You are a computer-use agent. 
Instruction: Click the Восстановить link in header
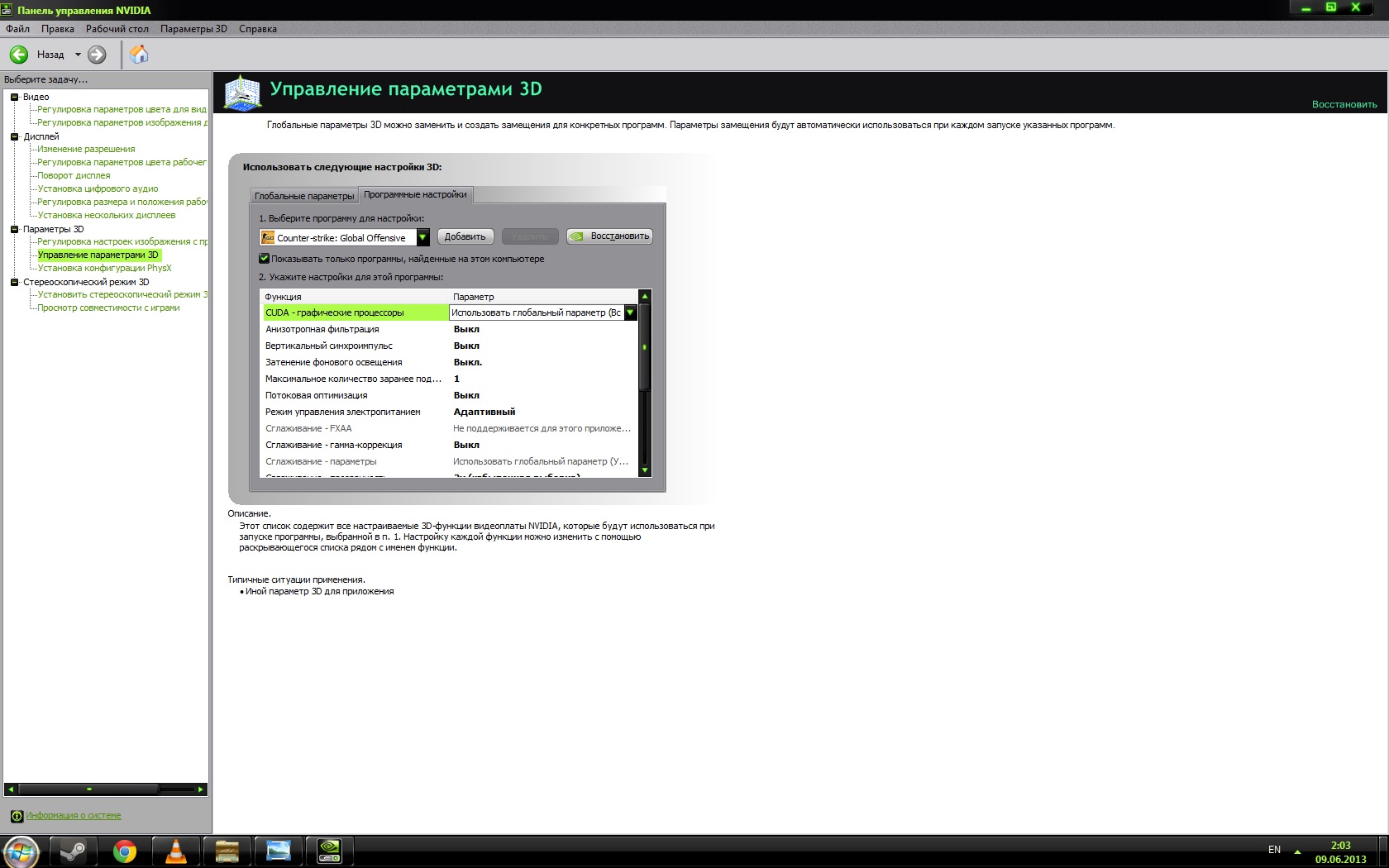click(x=1344, y=105)
